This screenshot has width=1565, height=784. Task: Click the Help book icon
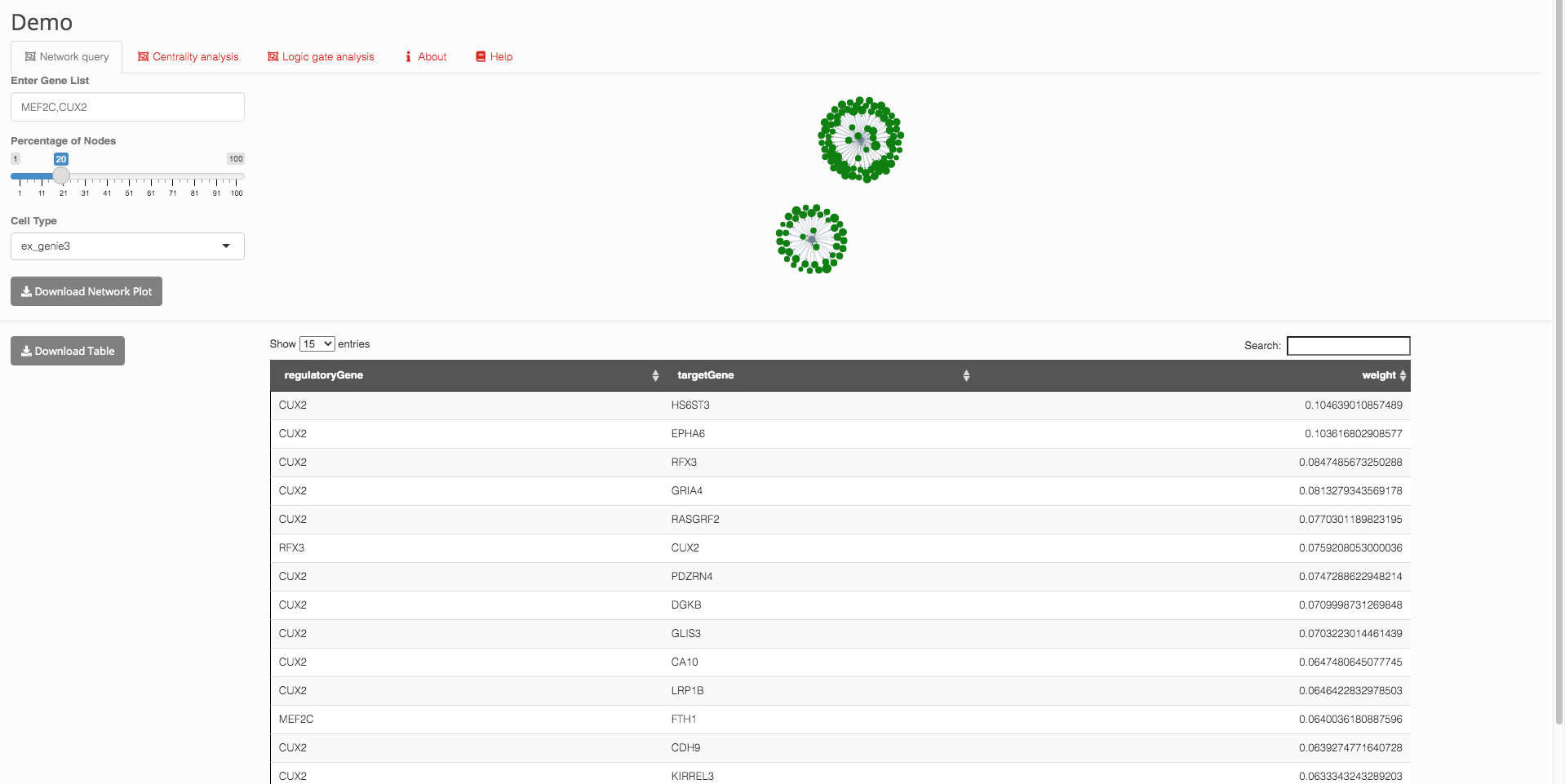481,57
